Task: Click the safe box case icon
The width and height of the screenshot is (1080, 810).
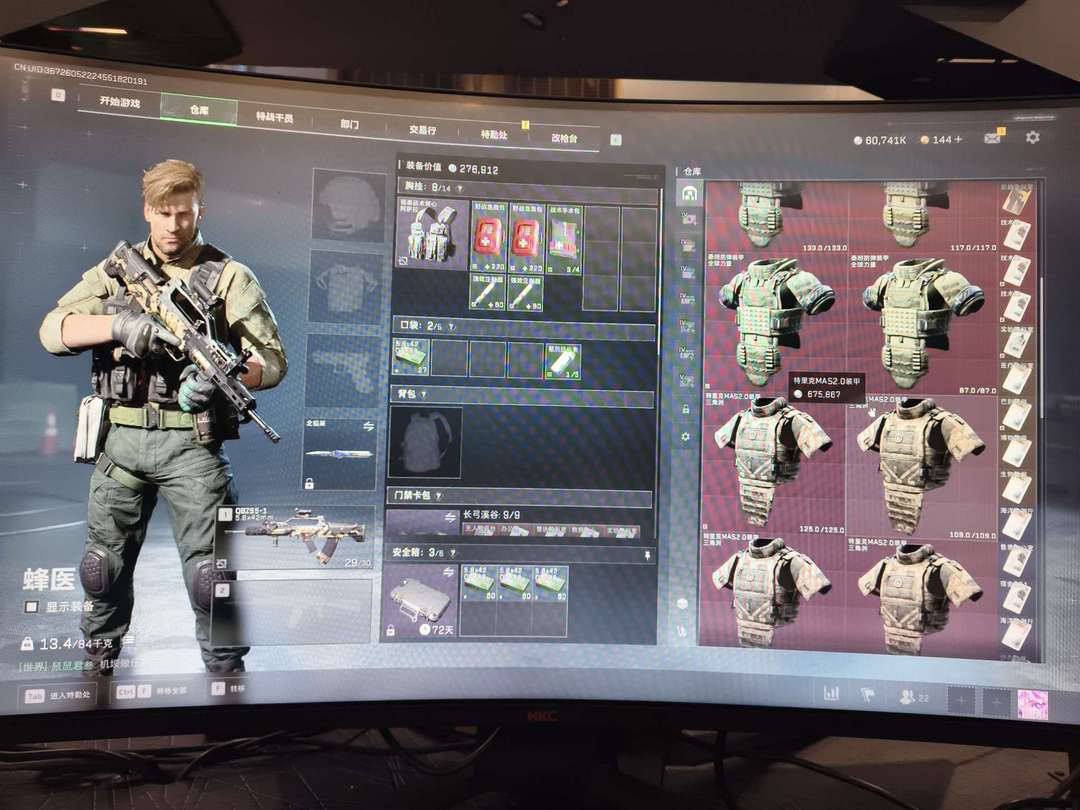Action: pyautogui.click(x=419, y=600)
